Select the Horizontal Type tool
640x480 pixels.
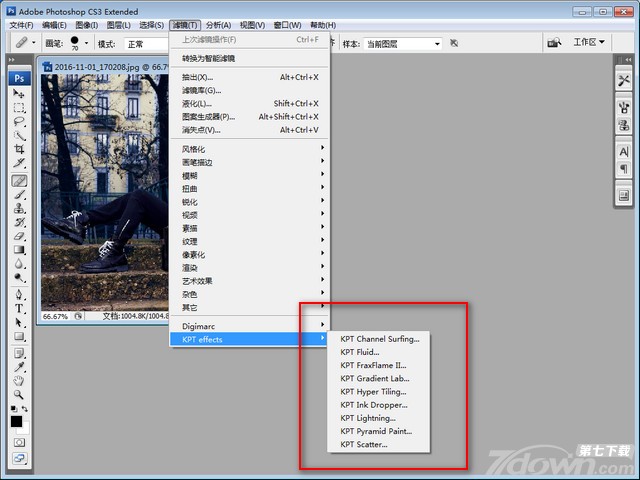(19, 309)
